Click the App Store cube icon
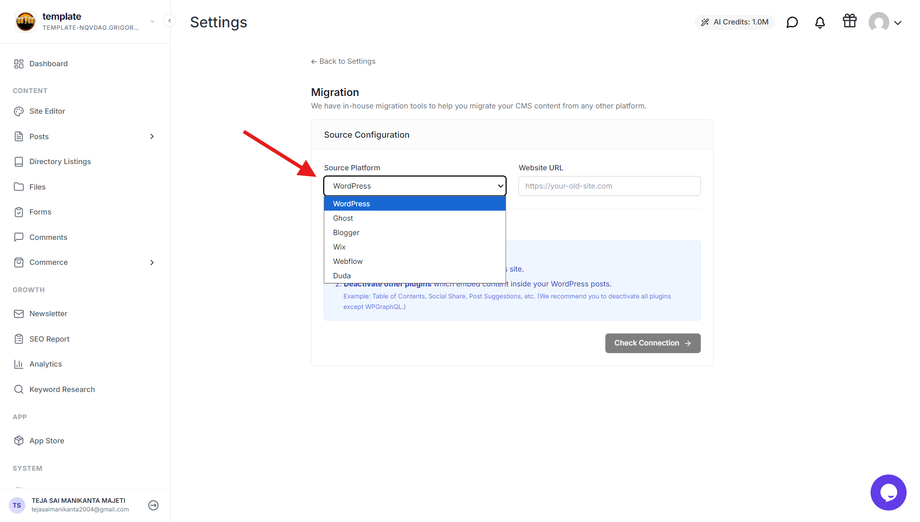 coord(19,440)
